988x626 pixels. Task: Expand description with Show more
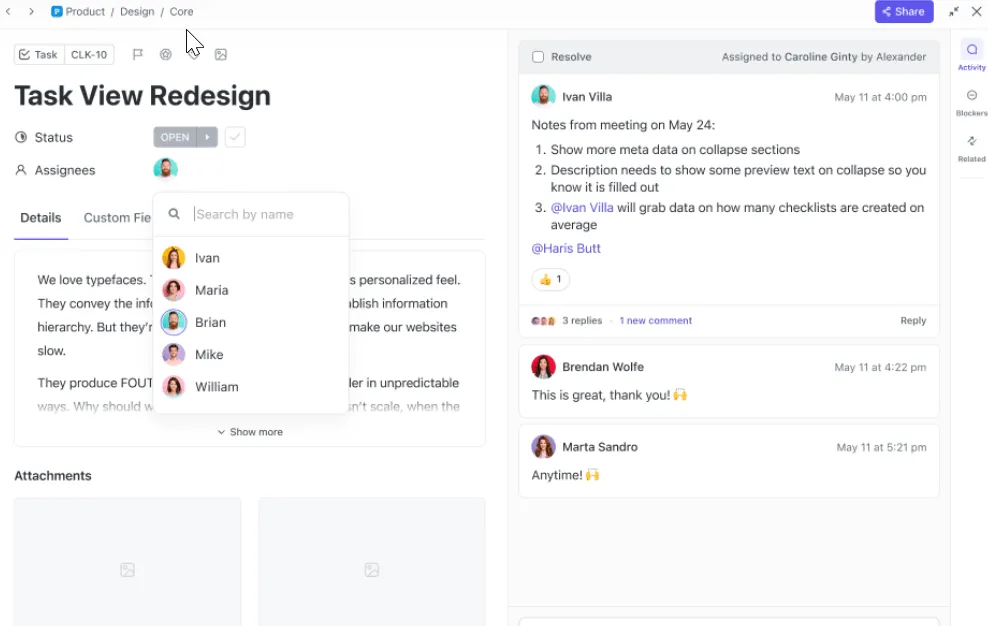coord(250,432)
